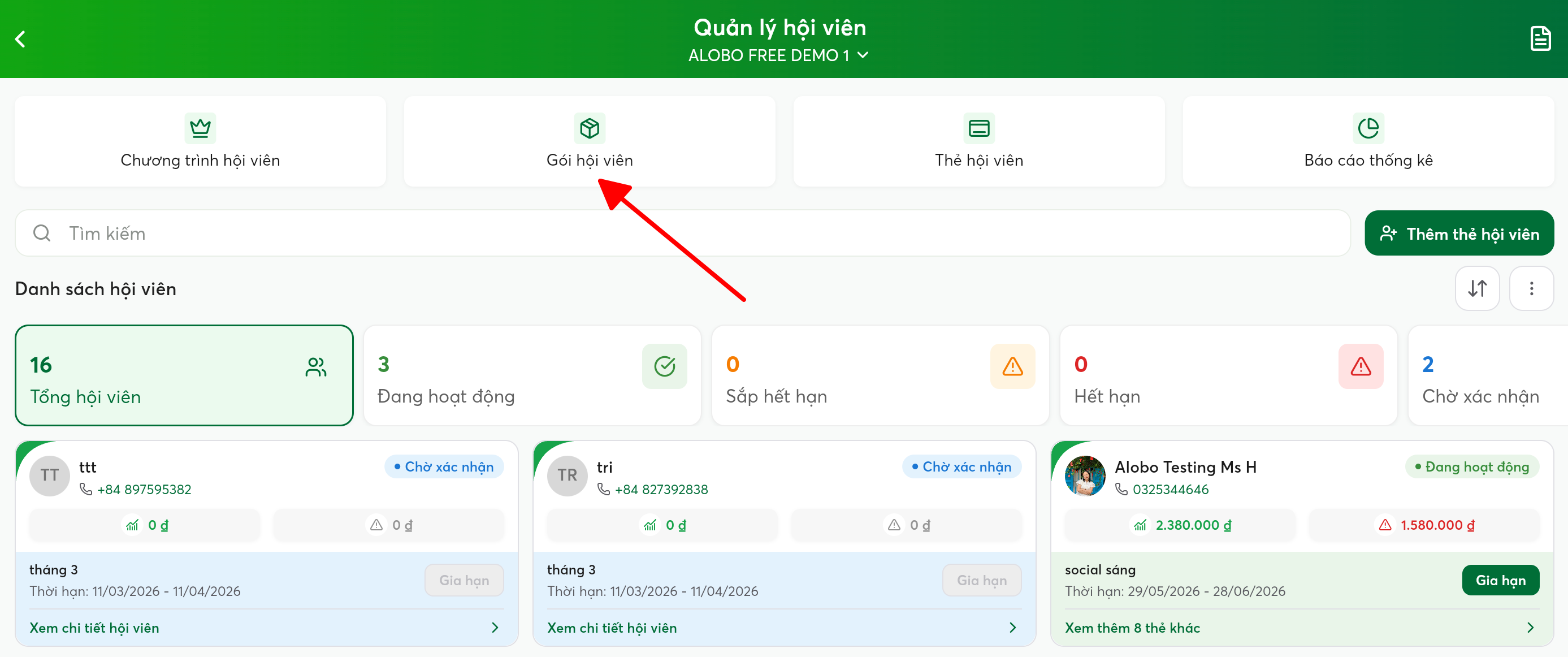Click the 2.380.000 đ revenue amount
Image resolution: width=1568 pixels, height=657 pixels.
coord(1193,525)
